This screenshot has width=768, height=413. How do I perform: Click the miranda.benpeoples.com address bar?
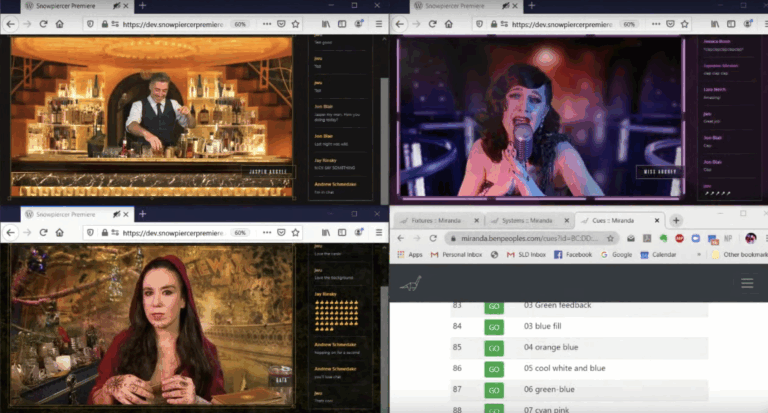520,238
